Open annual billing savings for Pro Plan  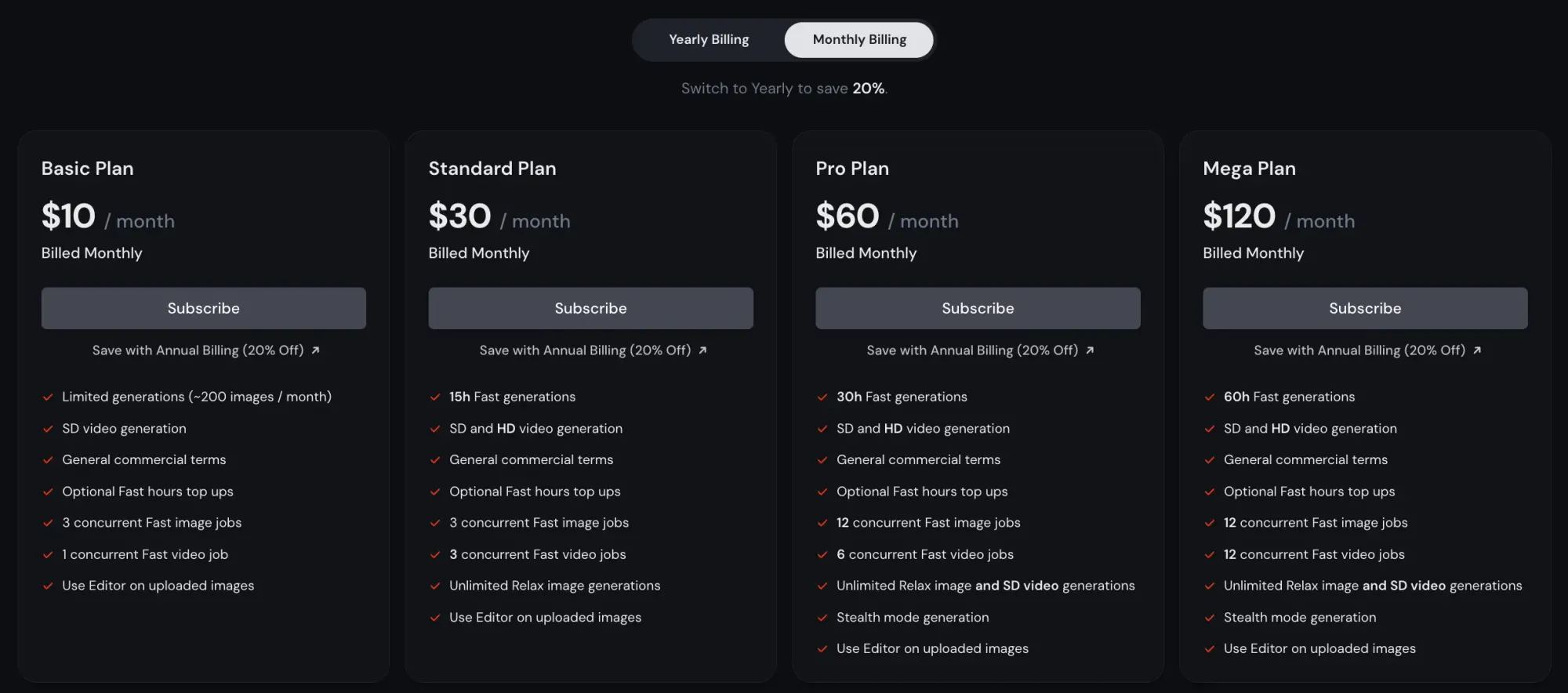[978, 350]
